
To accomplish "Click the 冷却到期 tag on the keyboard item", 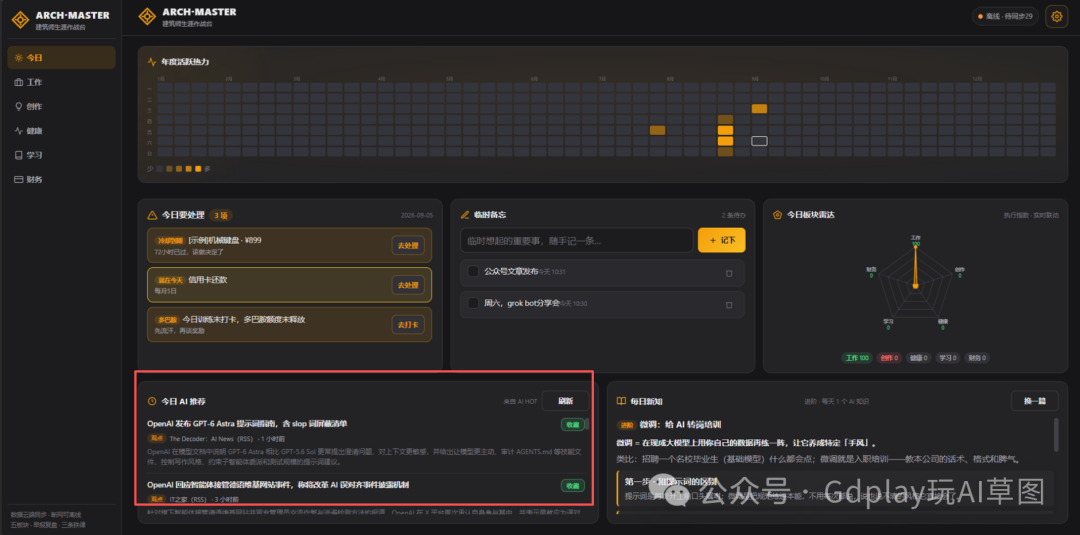I will tap(169, 241).
